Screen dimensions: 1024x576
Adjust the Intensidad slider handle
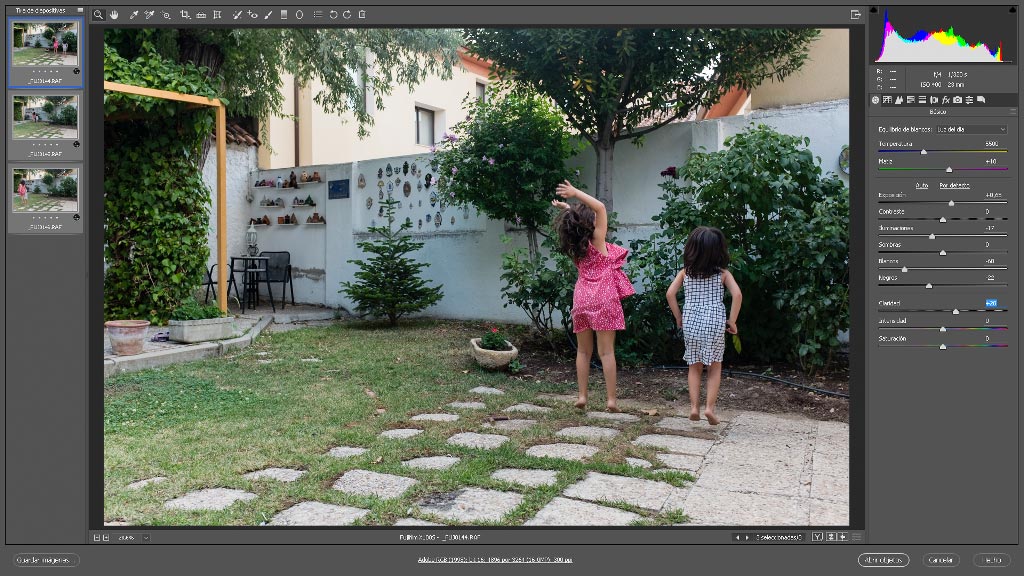(942, 329)
